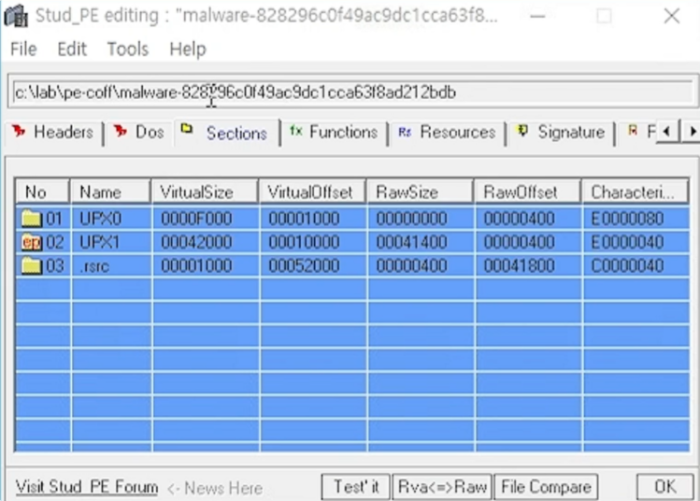Click the RawOffset column header
The width and height of the screenshot is (700, 501).
(x=528, y=192)
